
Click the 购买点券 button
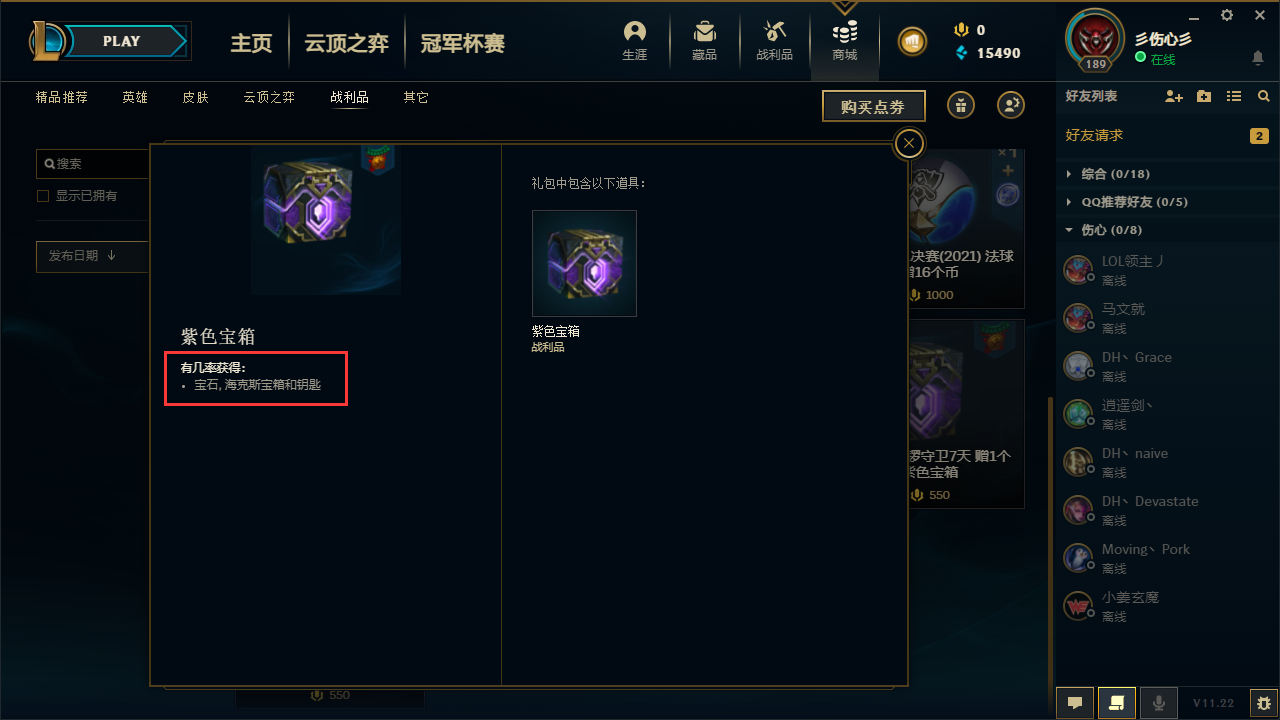click(x=873, y=107)
